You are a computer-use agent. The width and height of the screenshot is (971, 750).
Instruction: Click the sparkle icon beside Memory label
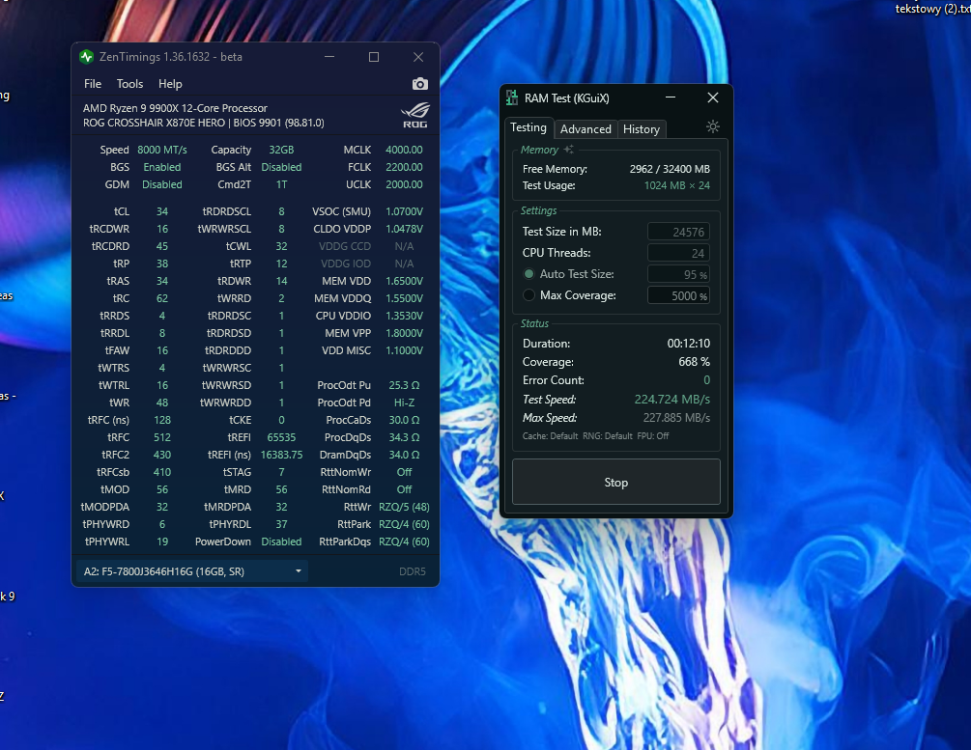pyautogui.click(x=568, y=150)
